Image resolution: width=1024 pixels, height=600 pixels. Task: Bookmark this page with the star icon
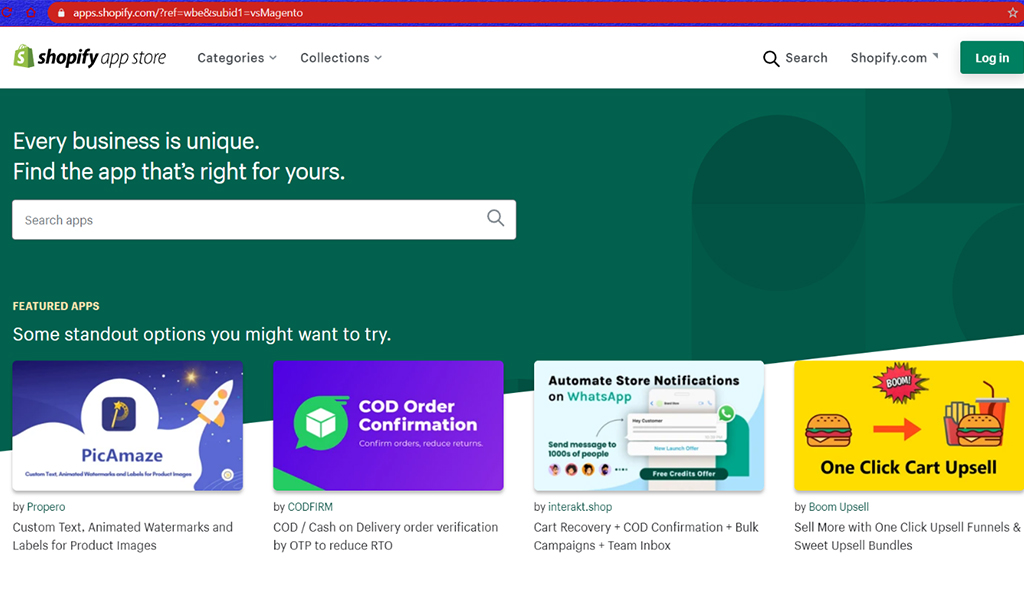[x=1012, y=12]
